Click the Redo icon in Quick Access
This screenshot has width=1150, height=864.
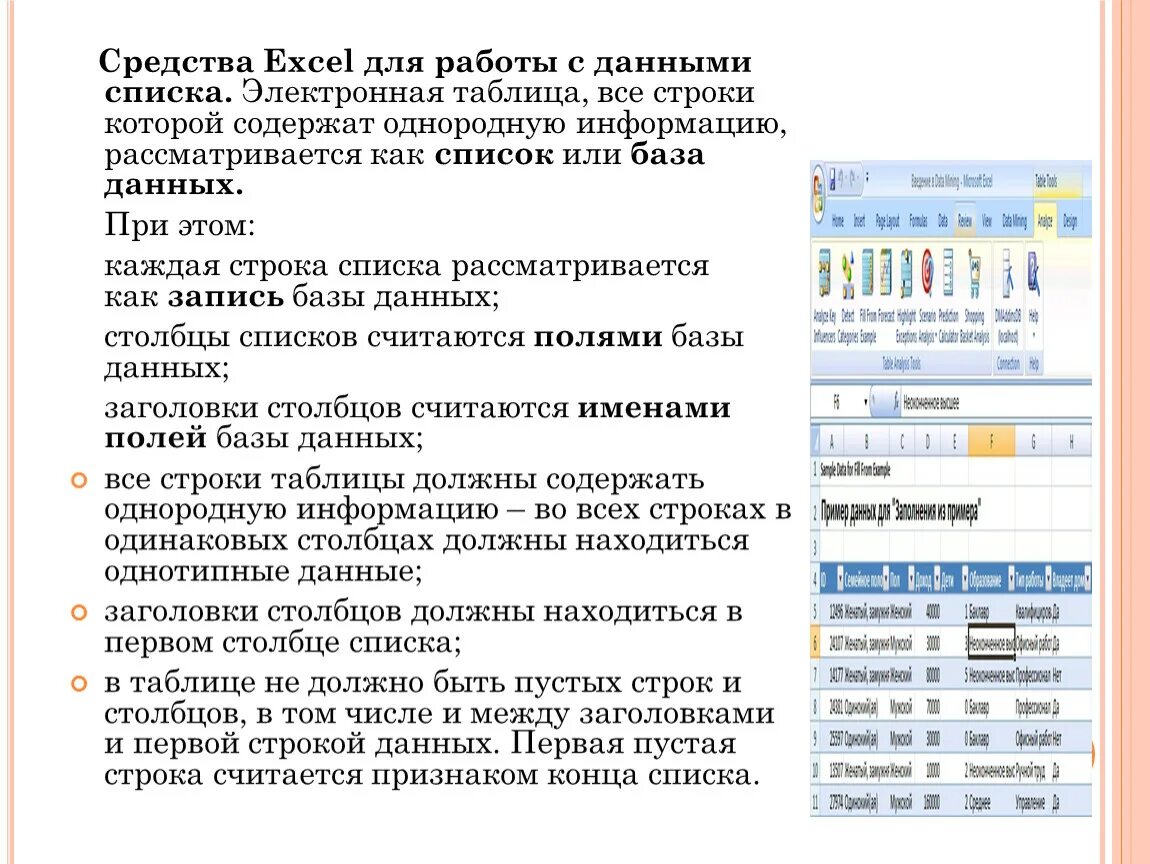853,179
